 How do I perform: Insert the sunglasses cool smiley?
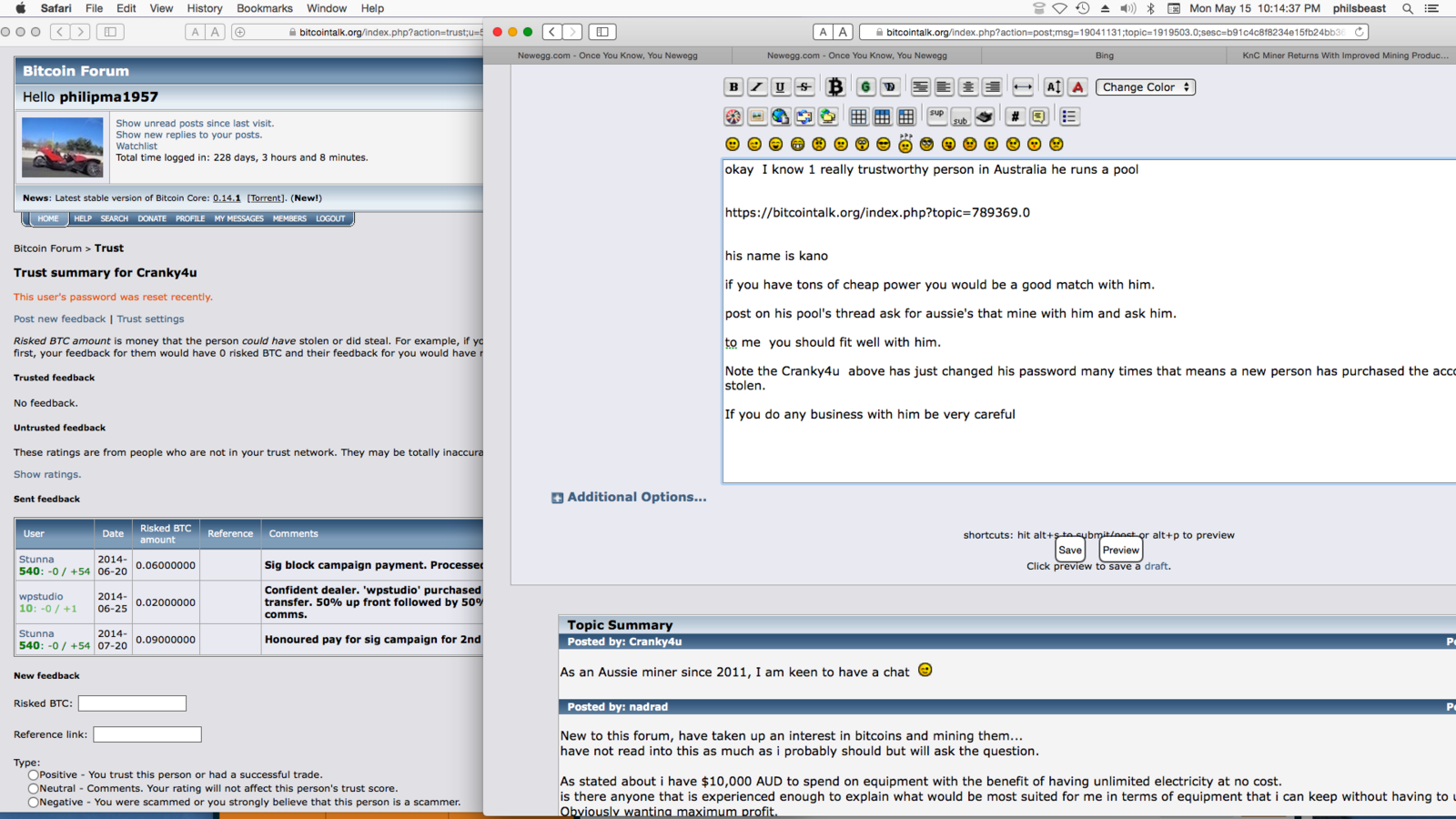884,145
